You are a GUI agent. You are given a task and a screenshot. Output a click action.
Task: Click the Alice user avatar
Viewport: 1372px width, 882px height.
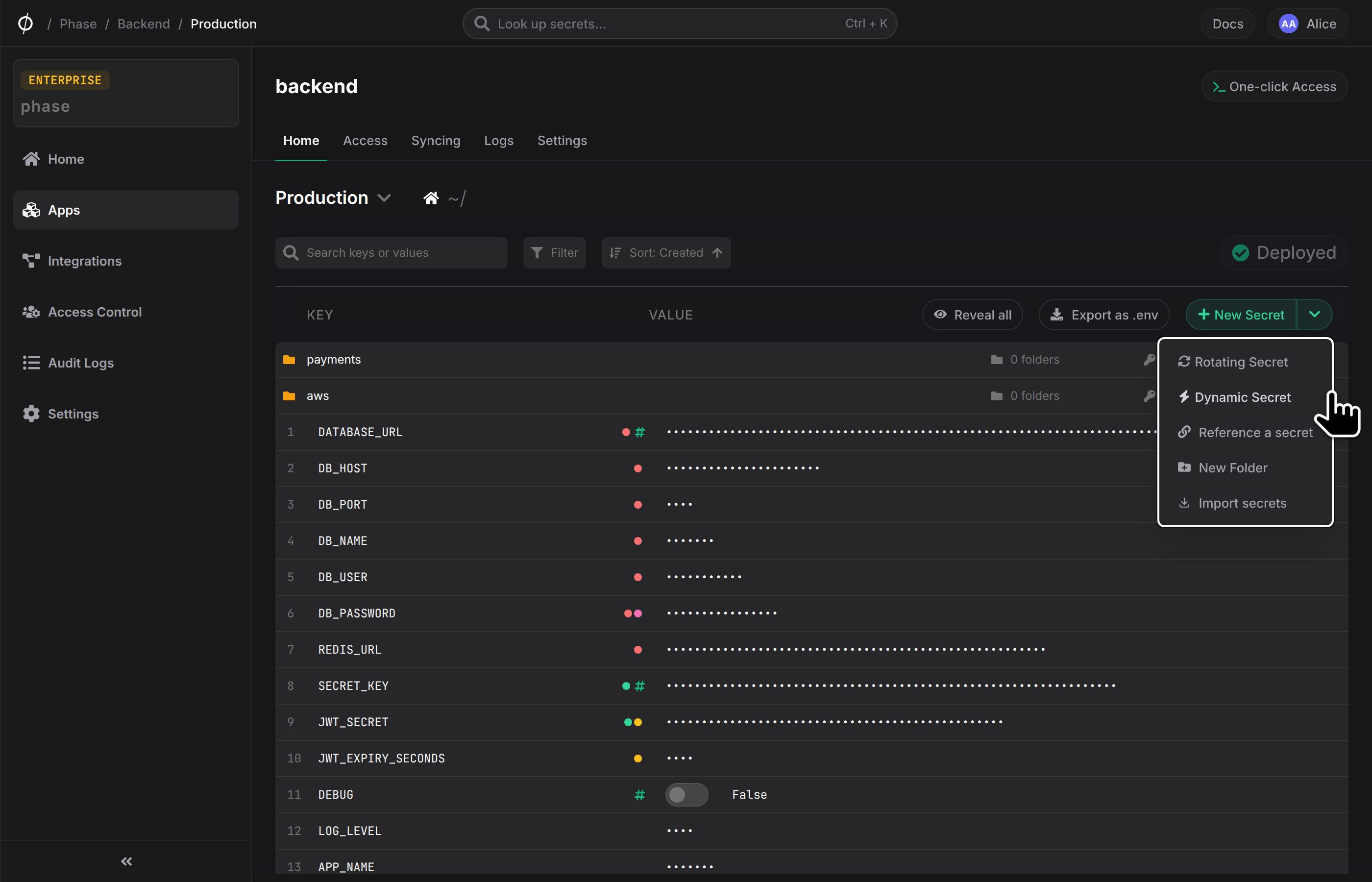click(x=1288, y=24)
